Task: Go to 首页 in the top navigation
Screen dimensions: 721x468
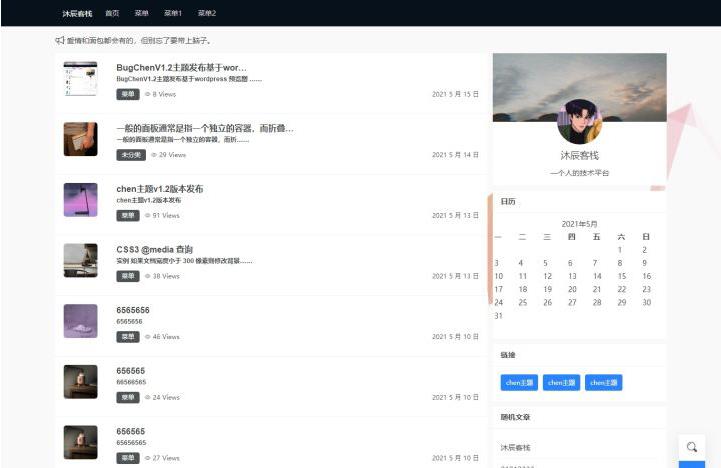Action: click(112, 13)
